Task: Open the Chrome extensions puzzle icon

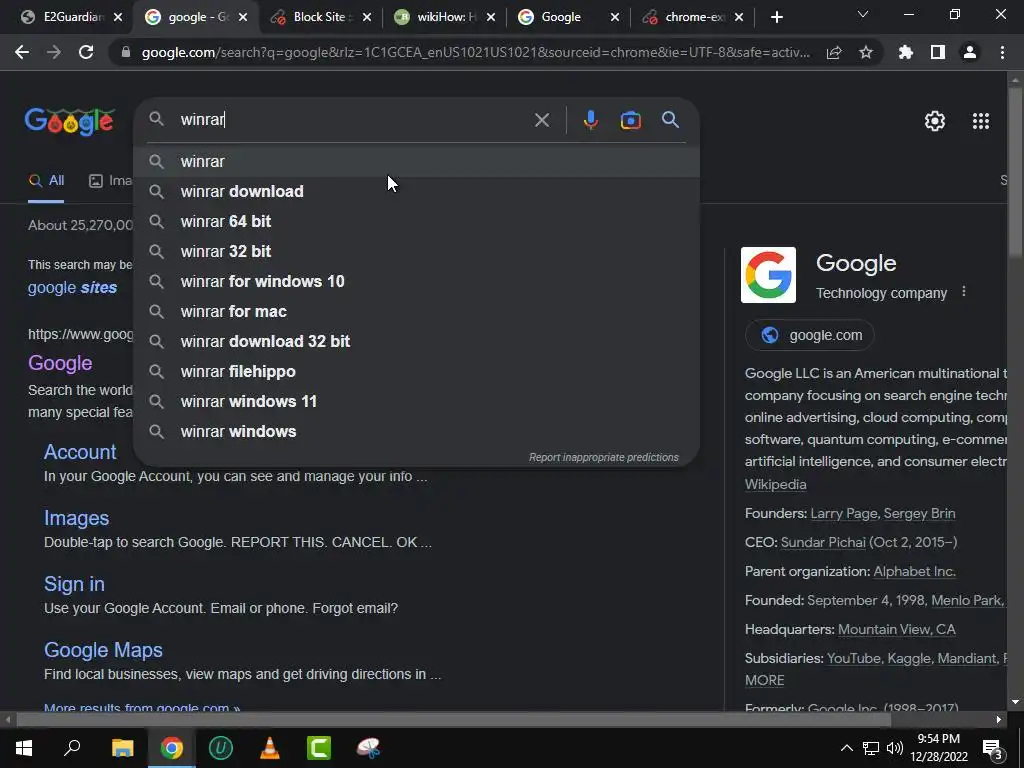Action: click(906, 52)
